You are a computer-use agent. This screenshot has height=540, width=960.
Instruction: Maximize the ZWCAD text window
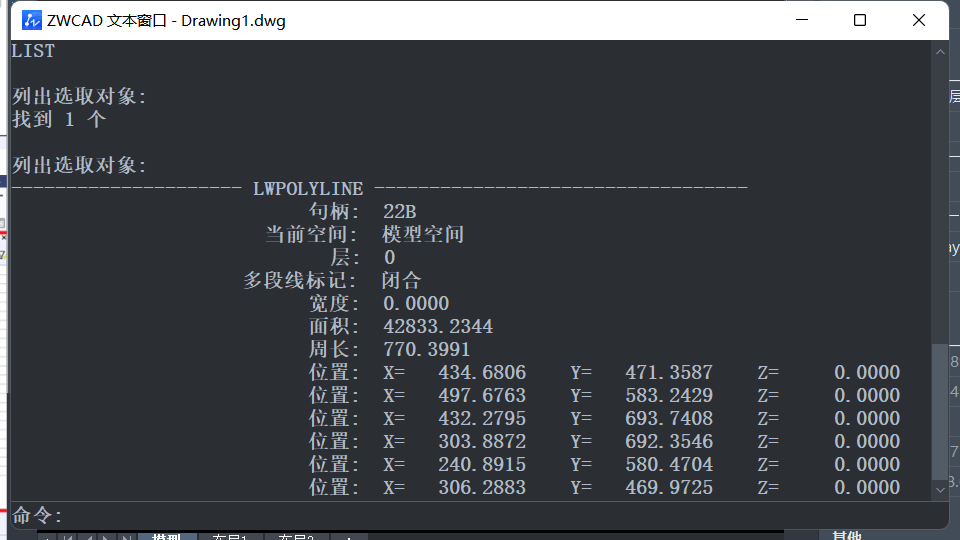click(x=860, y=20)
